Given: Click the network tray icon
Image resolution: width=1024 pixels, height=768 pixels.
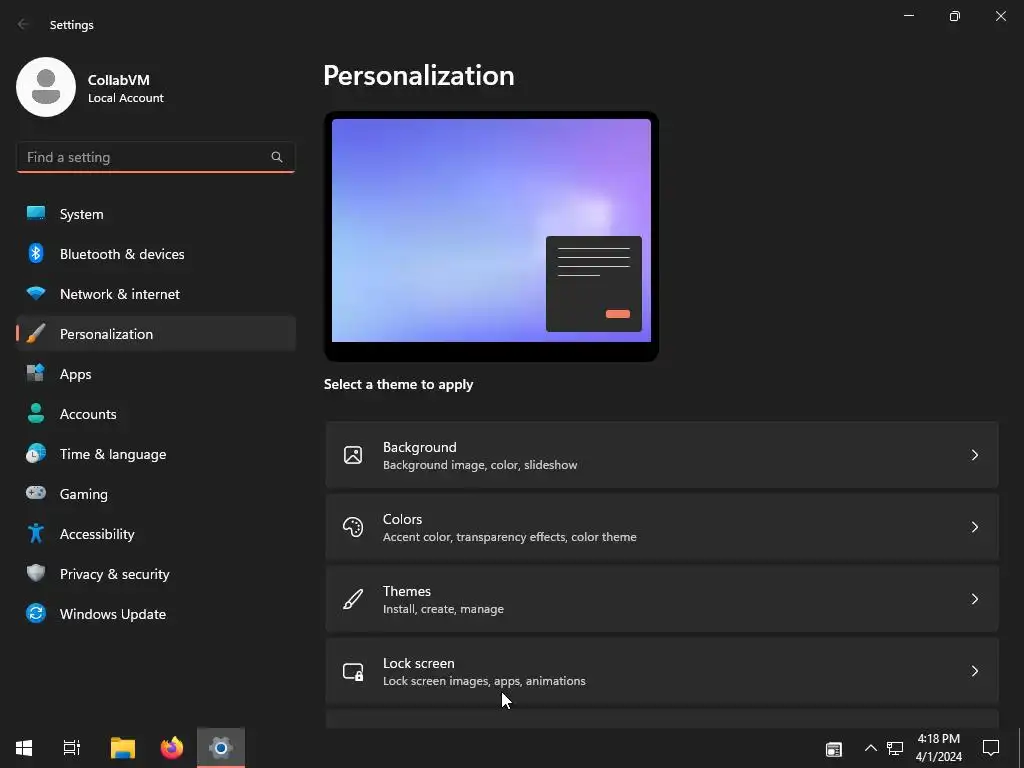Looking at the screenshot, I should pos(895,748).
